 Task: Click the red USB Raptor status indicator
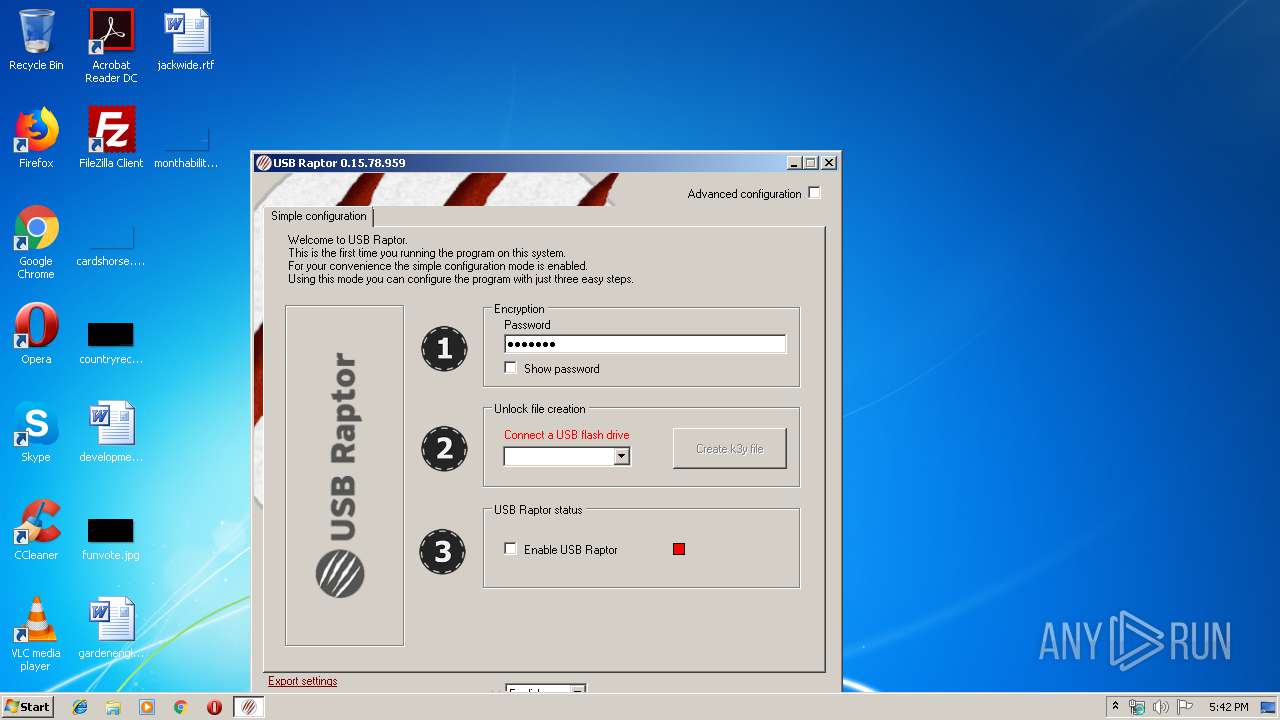pyautogui.click(x=679, y=549)
